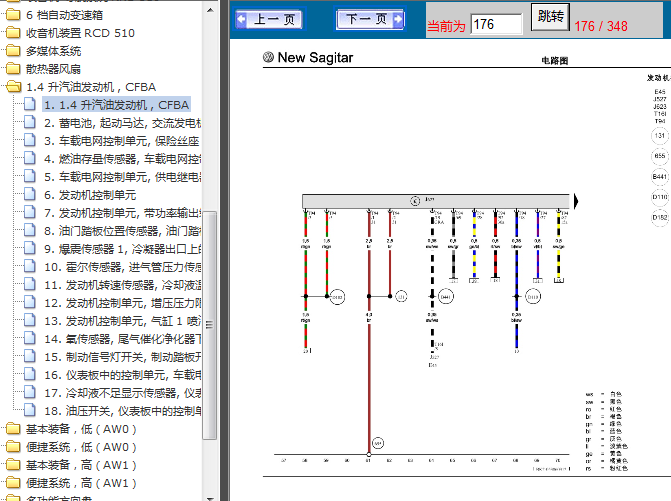
Task: Click the tree panel vertical scrollbar thumb
Action: pos(209,325)
